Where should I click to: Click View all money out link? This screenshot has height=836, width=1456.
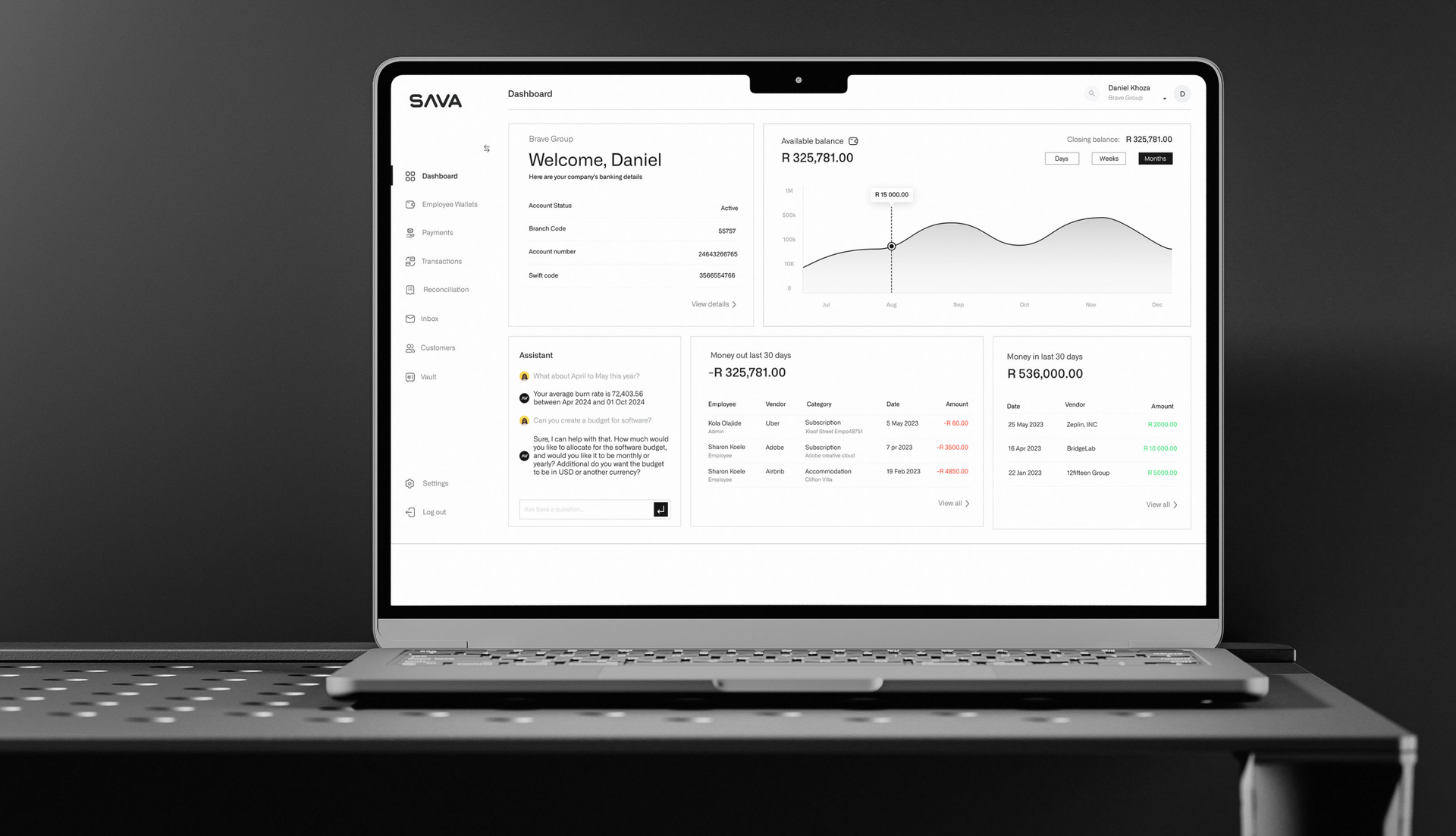point(951,503)
